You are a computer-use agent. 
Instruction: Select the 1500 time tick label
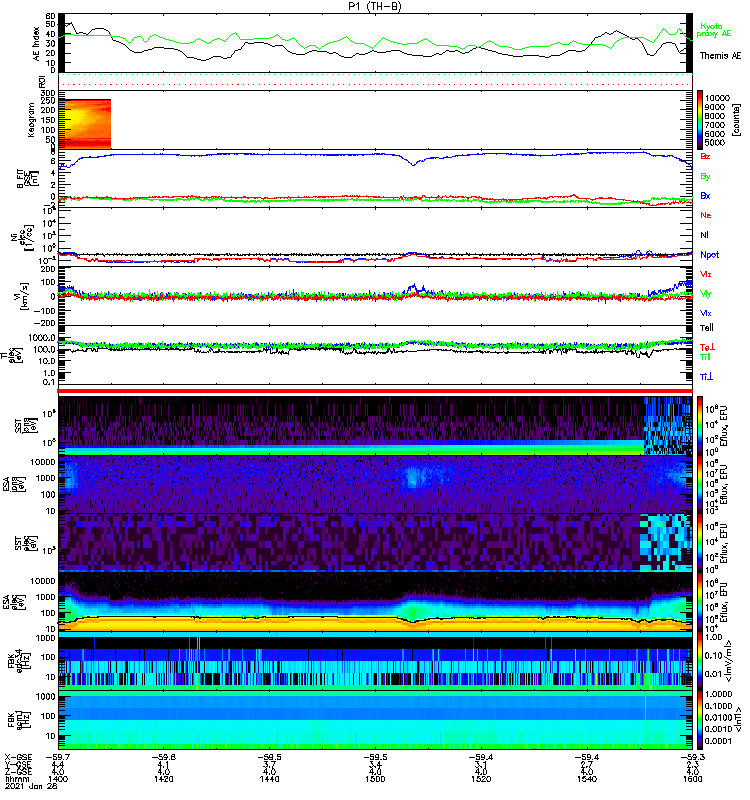(x=375, y=779)
